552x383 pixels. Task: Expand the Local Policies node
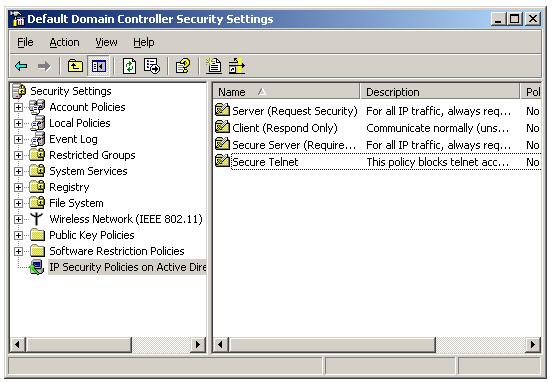click(x=18, y=123)
